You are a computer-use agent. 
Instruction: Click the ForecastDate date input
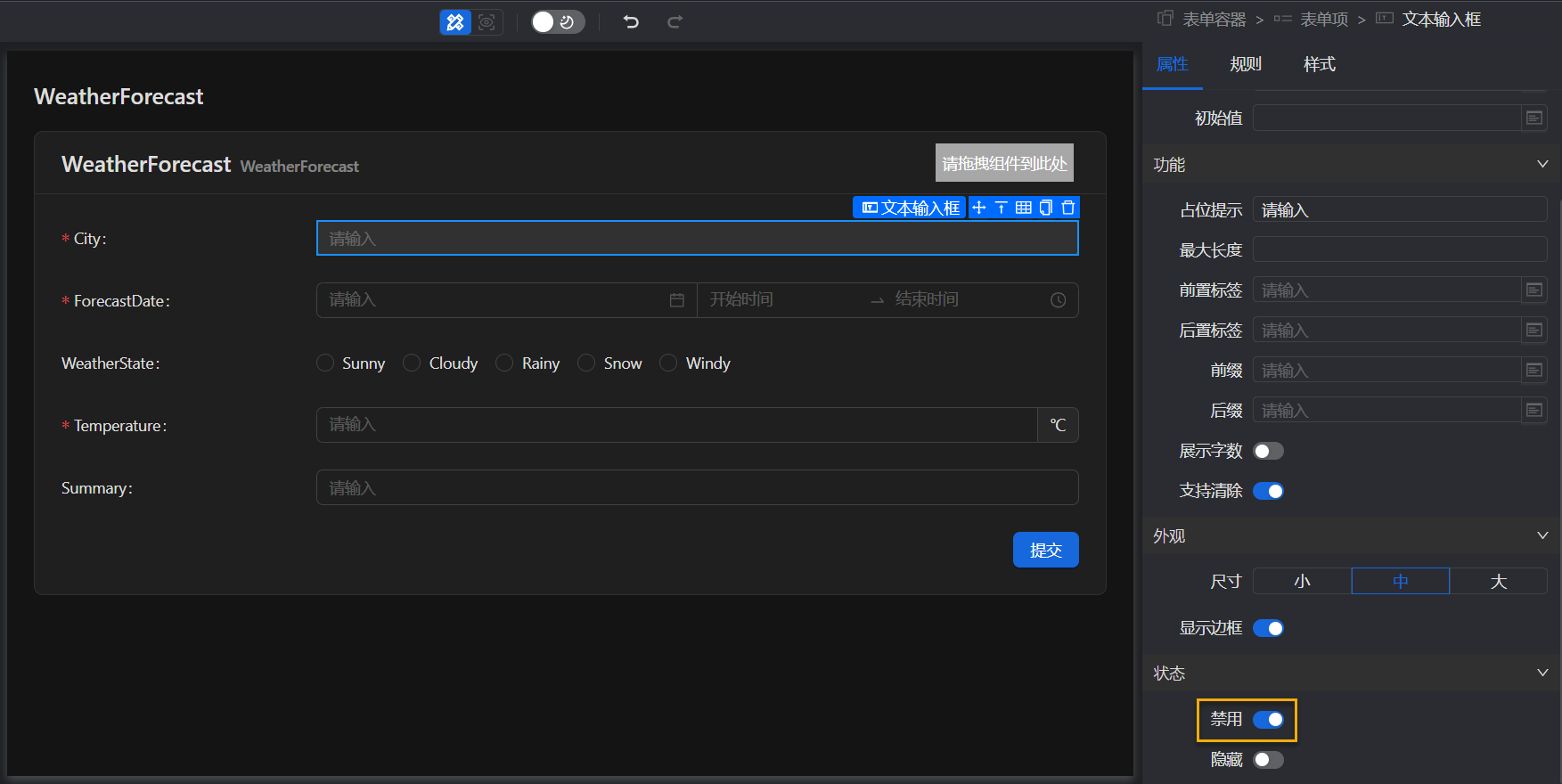[506, 300]
